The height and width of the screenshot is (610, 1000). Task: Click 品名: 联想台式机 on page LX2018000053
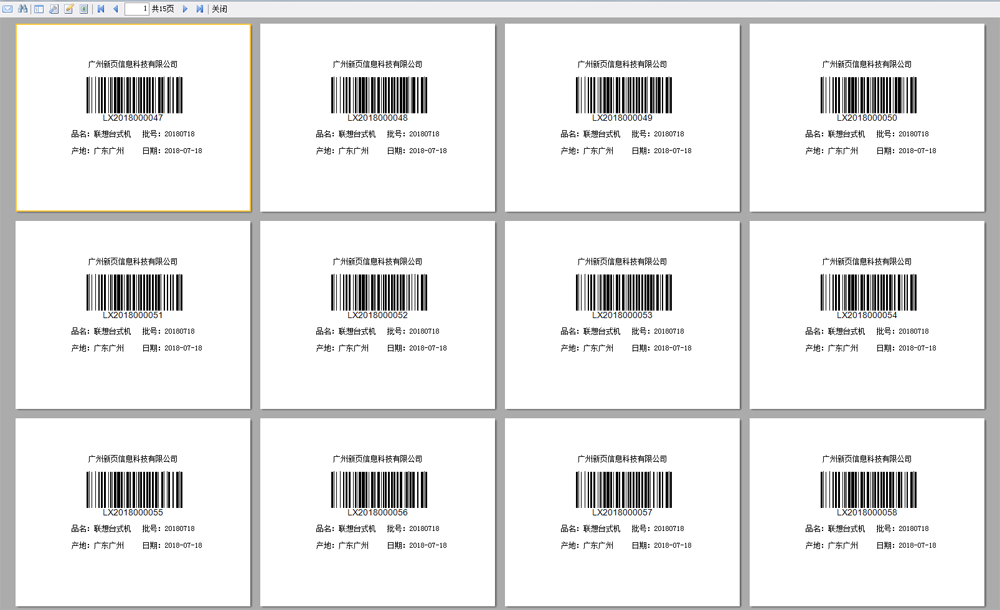591,331
